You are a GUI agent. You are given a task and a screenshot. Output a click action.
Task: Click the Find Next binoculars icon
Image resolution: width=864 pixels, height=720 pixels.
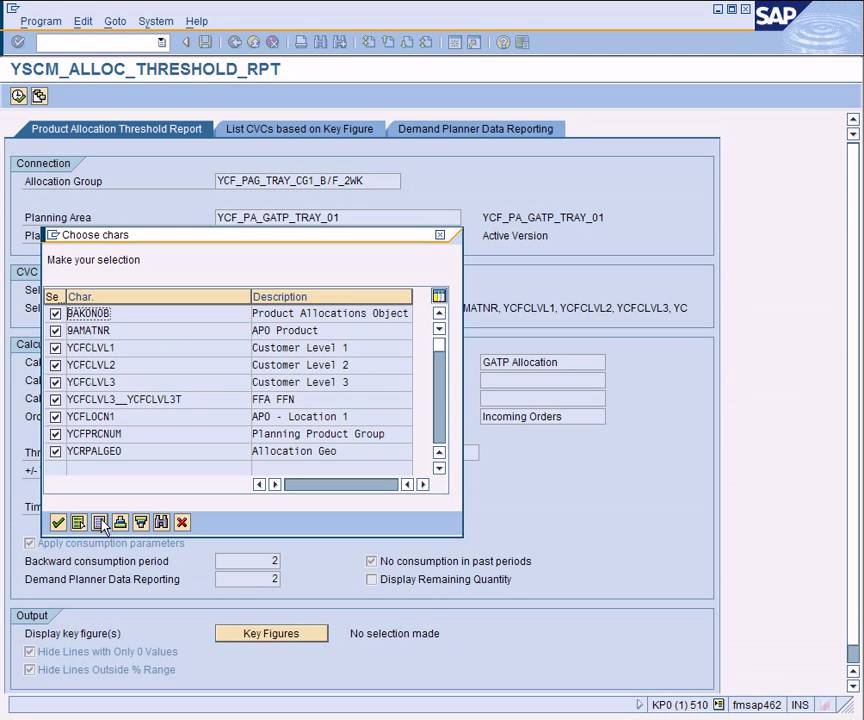pos(339,42)
